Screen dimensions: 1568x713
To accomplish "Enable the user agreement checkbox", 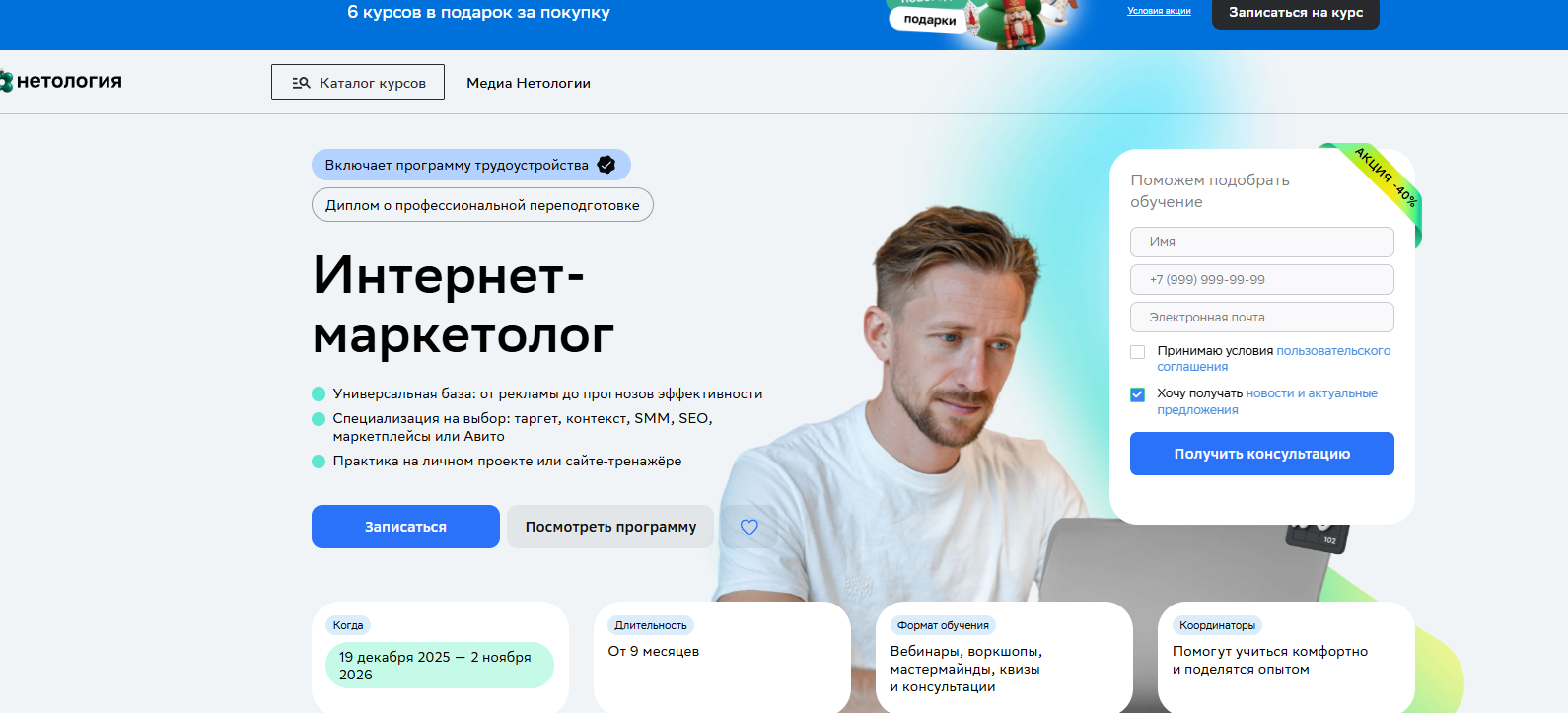I will pyautogui.click(x=1137, y=352).
